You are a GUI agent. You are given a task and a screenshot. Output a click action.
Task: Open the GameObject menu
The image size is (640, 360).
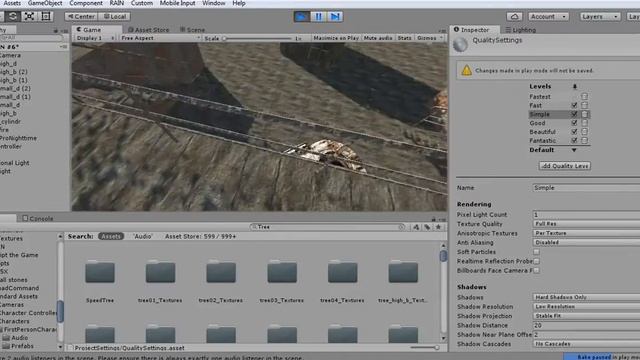[x=45, y=3]
